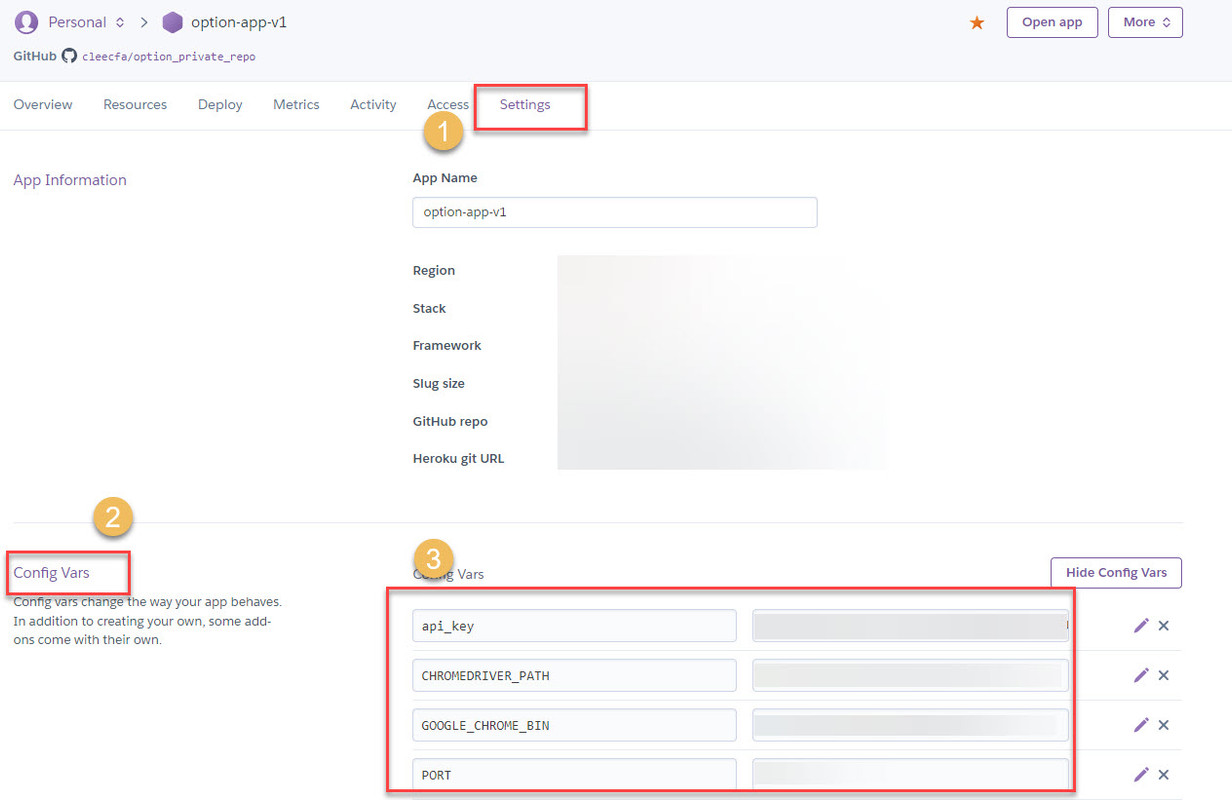Remove the CHROMEDRIVER_PATH config var
The height and width of the screenshot is (800, 1232).
(1164, 675)
